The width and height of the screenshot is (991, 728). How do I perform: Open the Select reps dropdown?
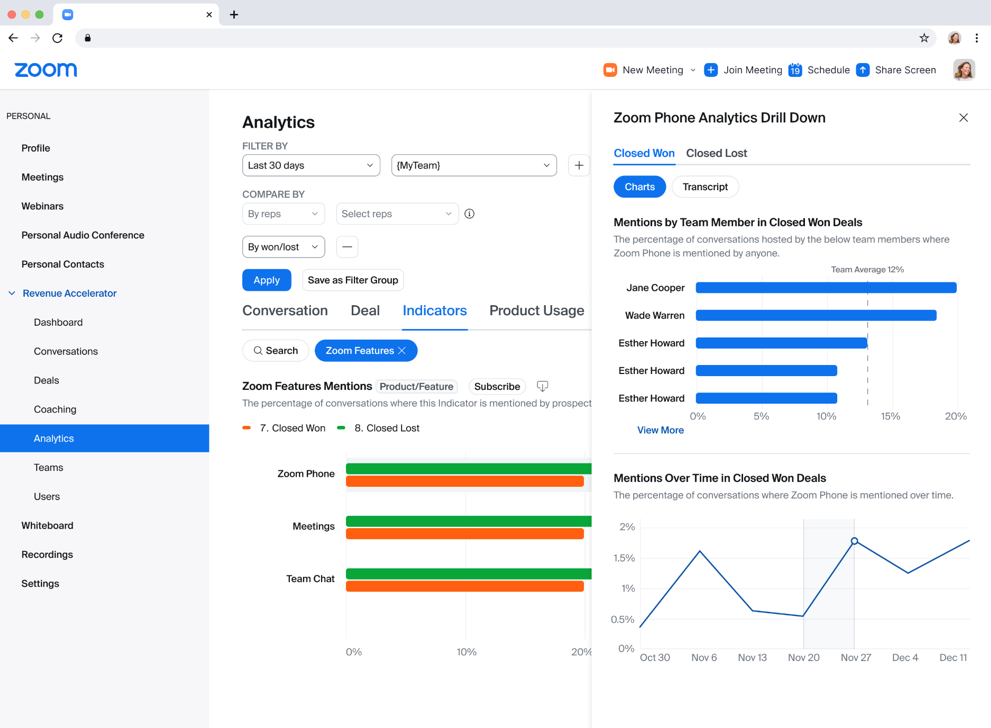tap(397, 214)
